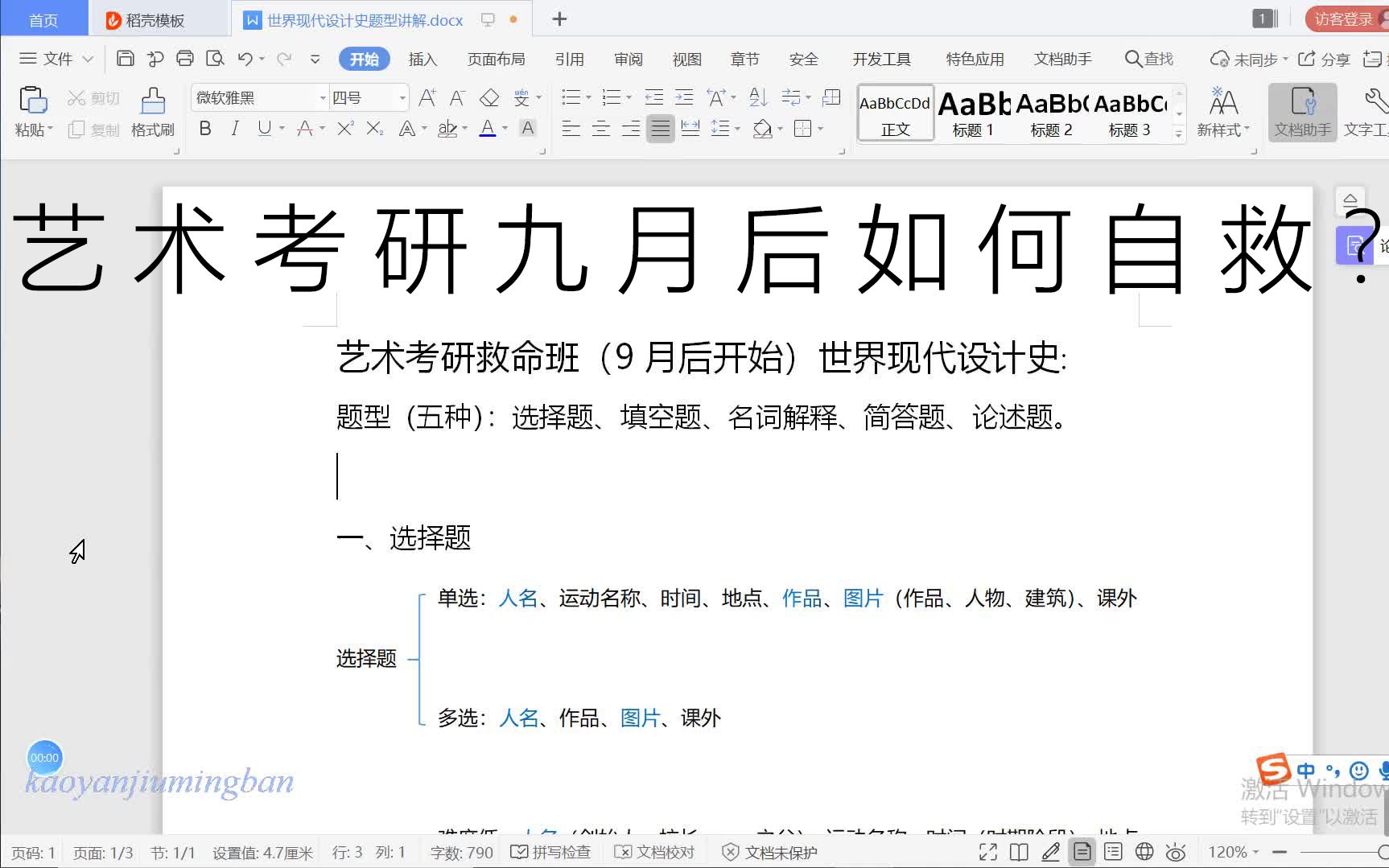The height and width of the screenshot is (868, 1389).
Task: Apply subscript formatting (X₂)
Action: (x=374, y=128)
